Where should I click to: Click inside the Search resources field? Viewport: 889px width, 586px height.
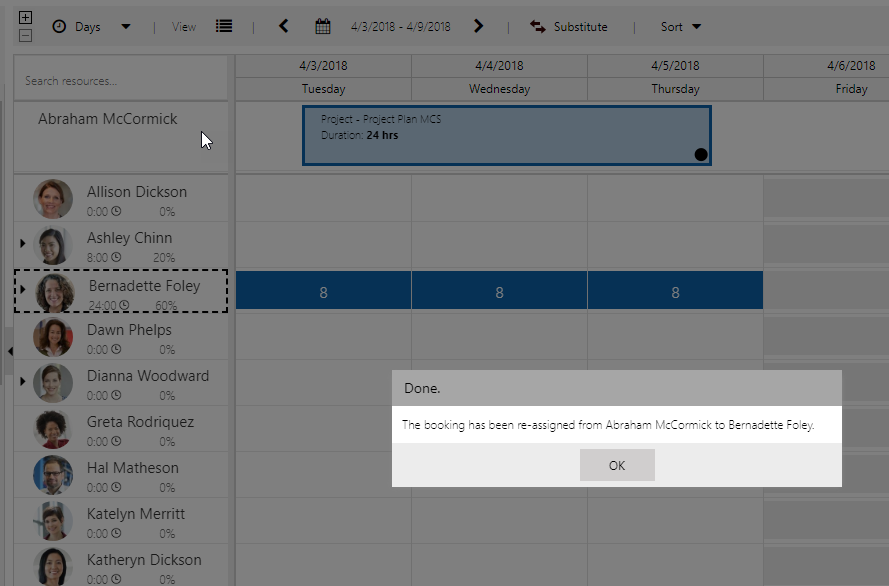[120, 81]
